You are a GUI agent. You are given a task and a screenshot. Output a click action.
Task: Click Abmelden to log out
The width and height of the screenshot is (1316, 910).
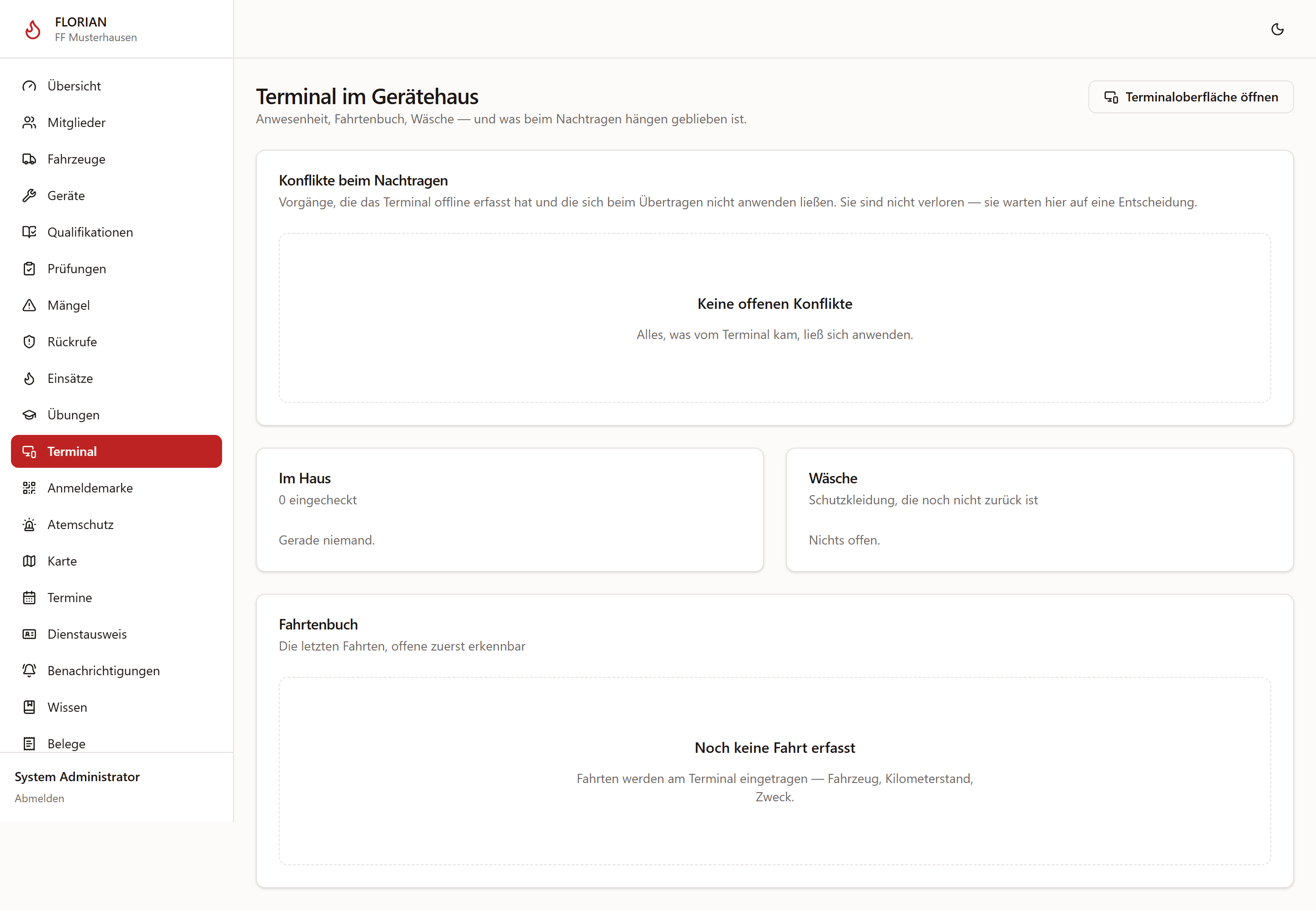click(39, 798)
